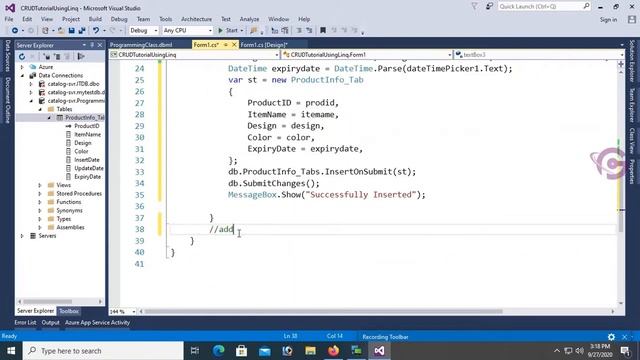Toggle a bookmark with the bookmark icon
Viewport: 640px width, 360px height.
[x=323, y=31]
